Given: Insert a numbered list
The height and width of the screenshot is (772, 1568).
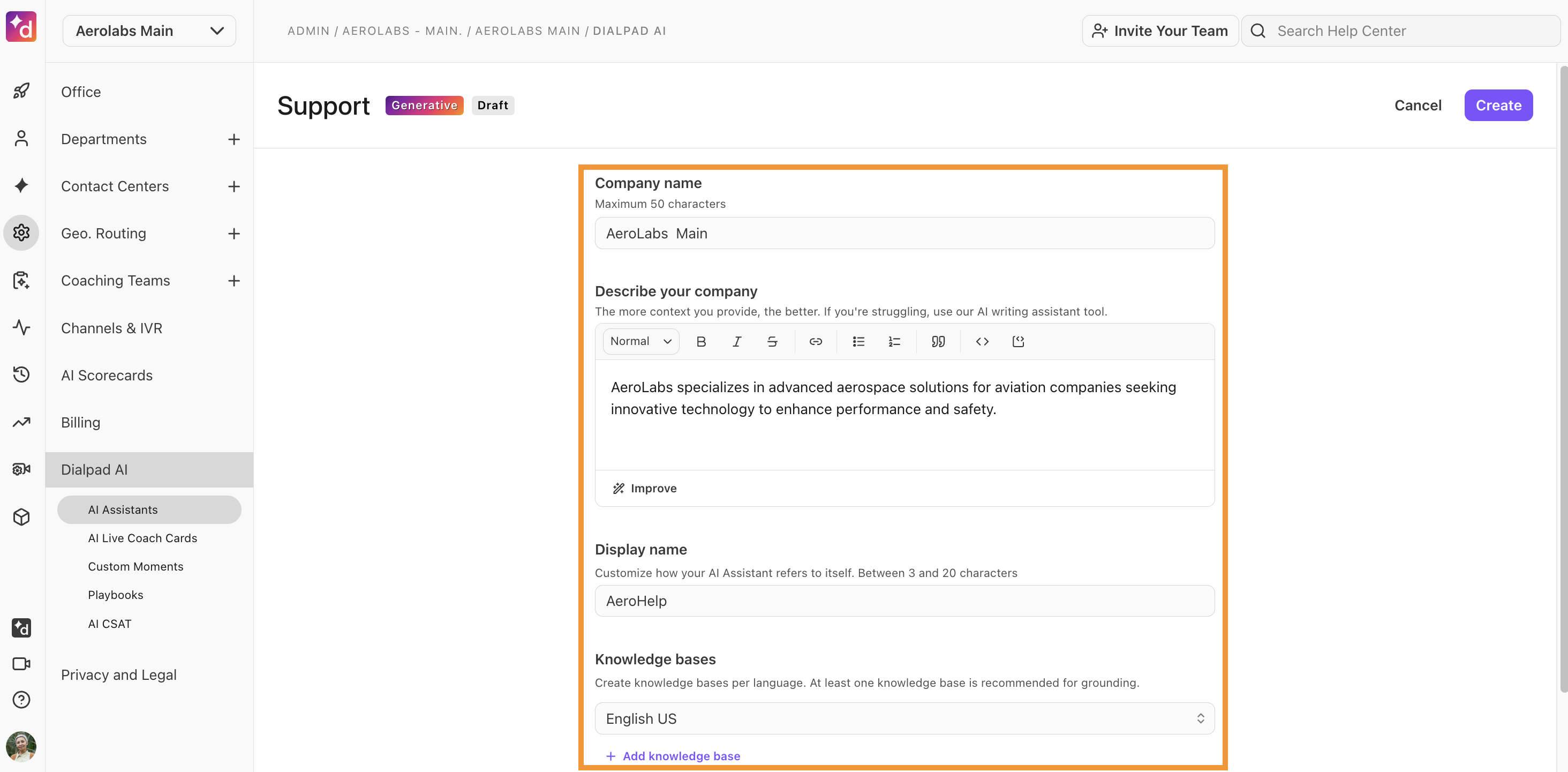Looking at the screenshot, I should click(x=894, y=342).
